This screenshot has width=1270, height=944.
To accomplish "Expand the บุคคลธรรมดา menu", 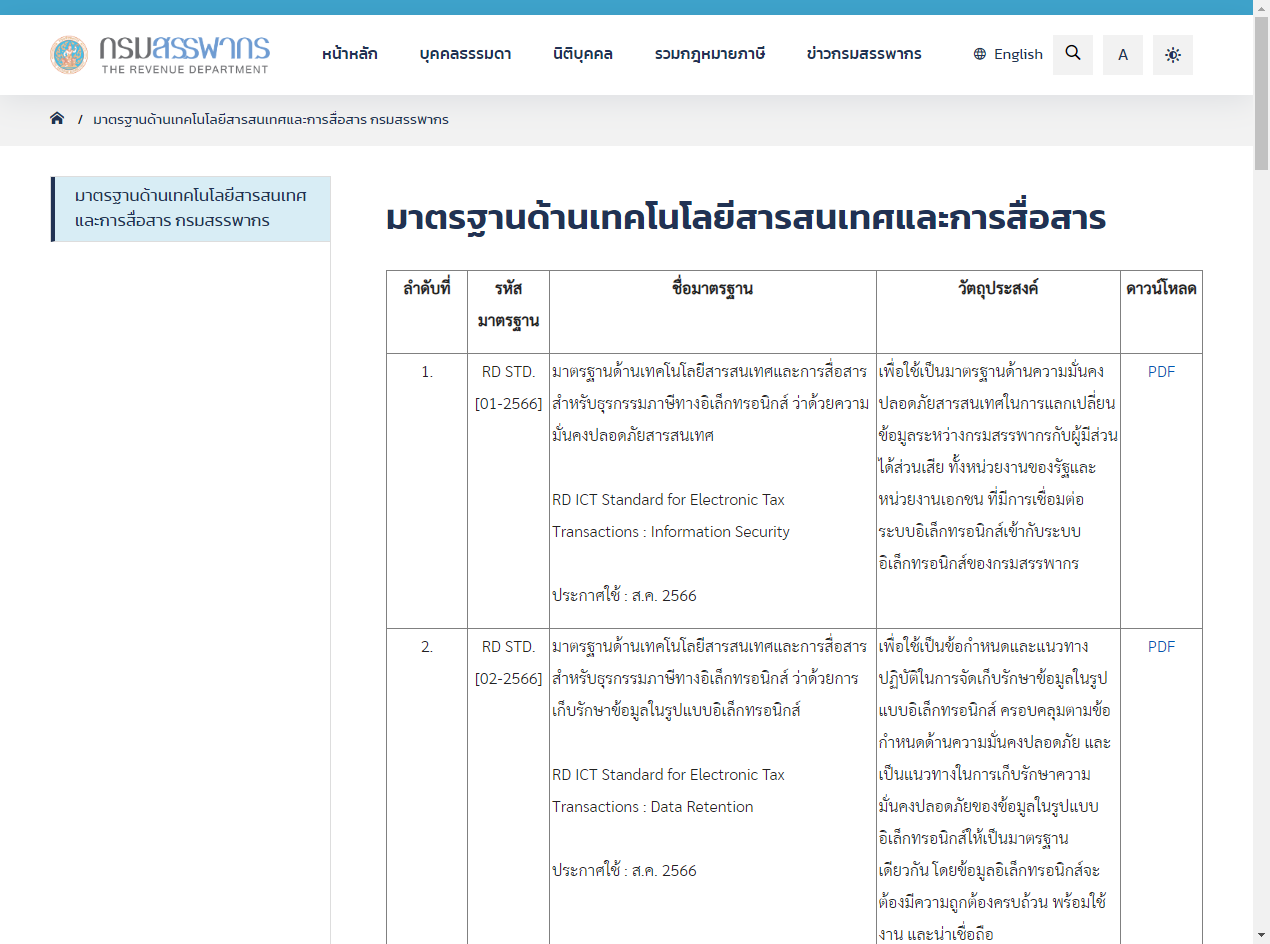I will click(x=465, y=54).
